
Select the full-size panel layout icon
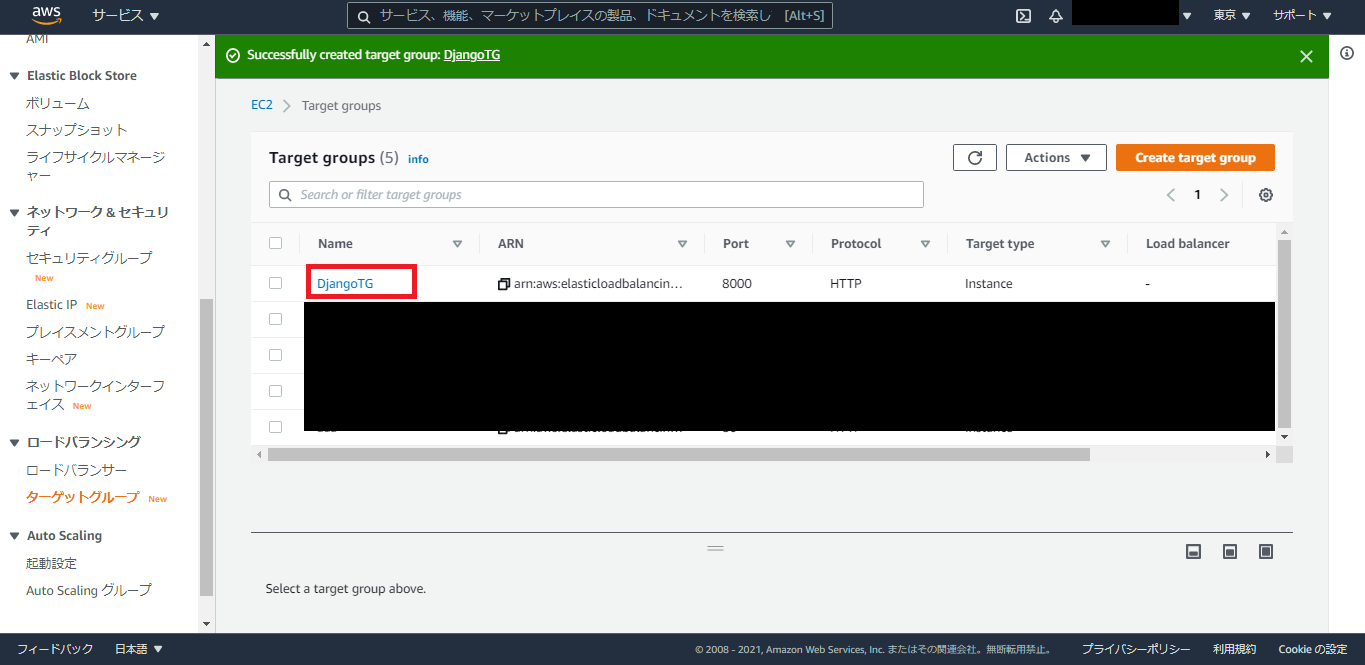(x=1266, y=551)
